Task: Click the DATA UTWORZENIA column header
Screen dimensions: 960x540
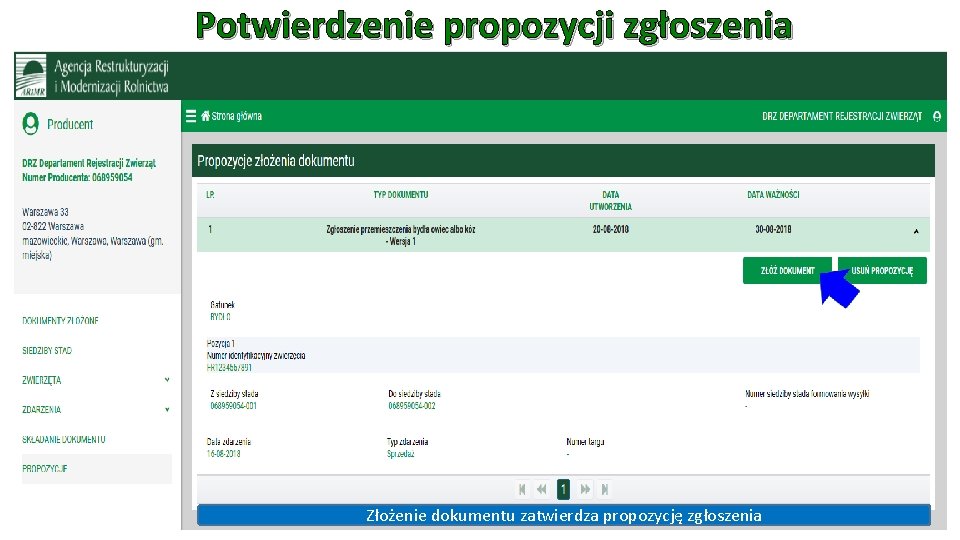Action: tap(610, 201)
